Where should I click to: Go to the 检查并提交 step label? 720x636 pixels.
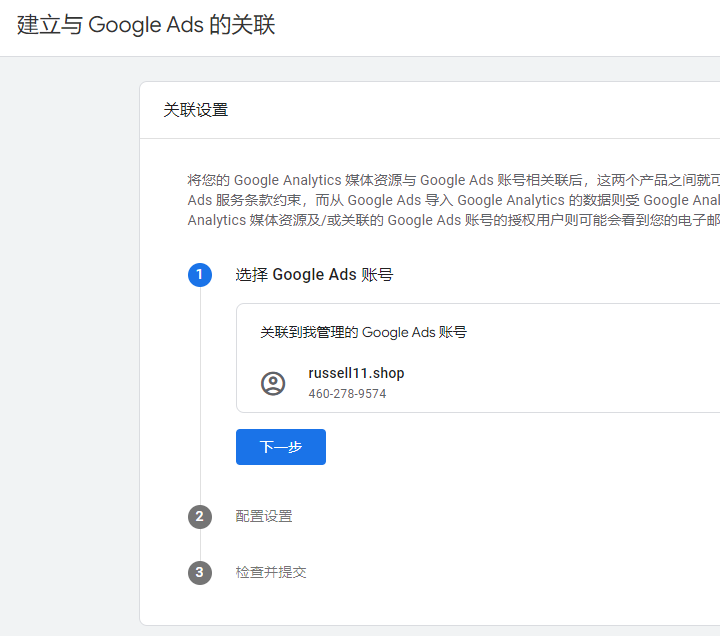click(x=271, y=572)
